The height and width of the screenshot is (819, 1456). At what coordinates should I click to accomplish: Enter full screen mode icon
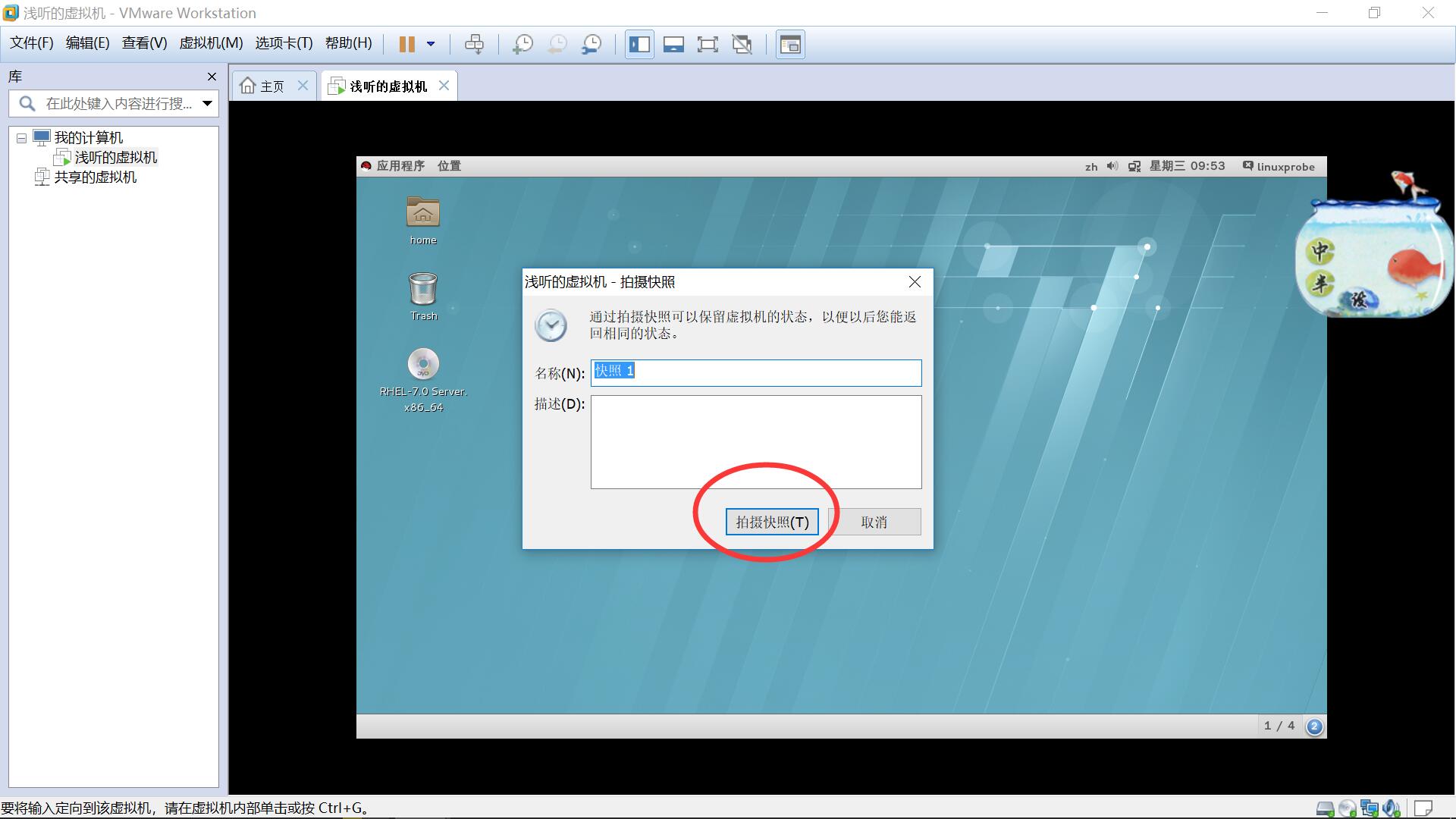coord(708,44)
